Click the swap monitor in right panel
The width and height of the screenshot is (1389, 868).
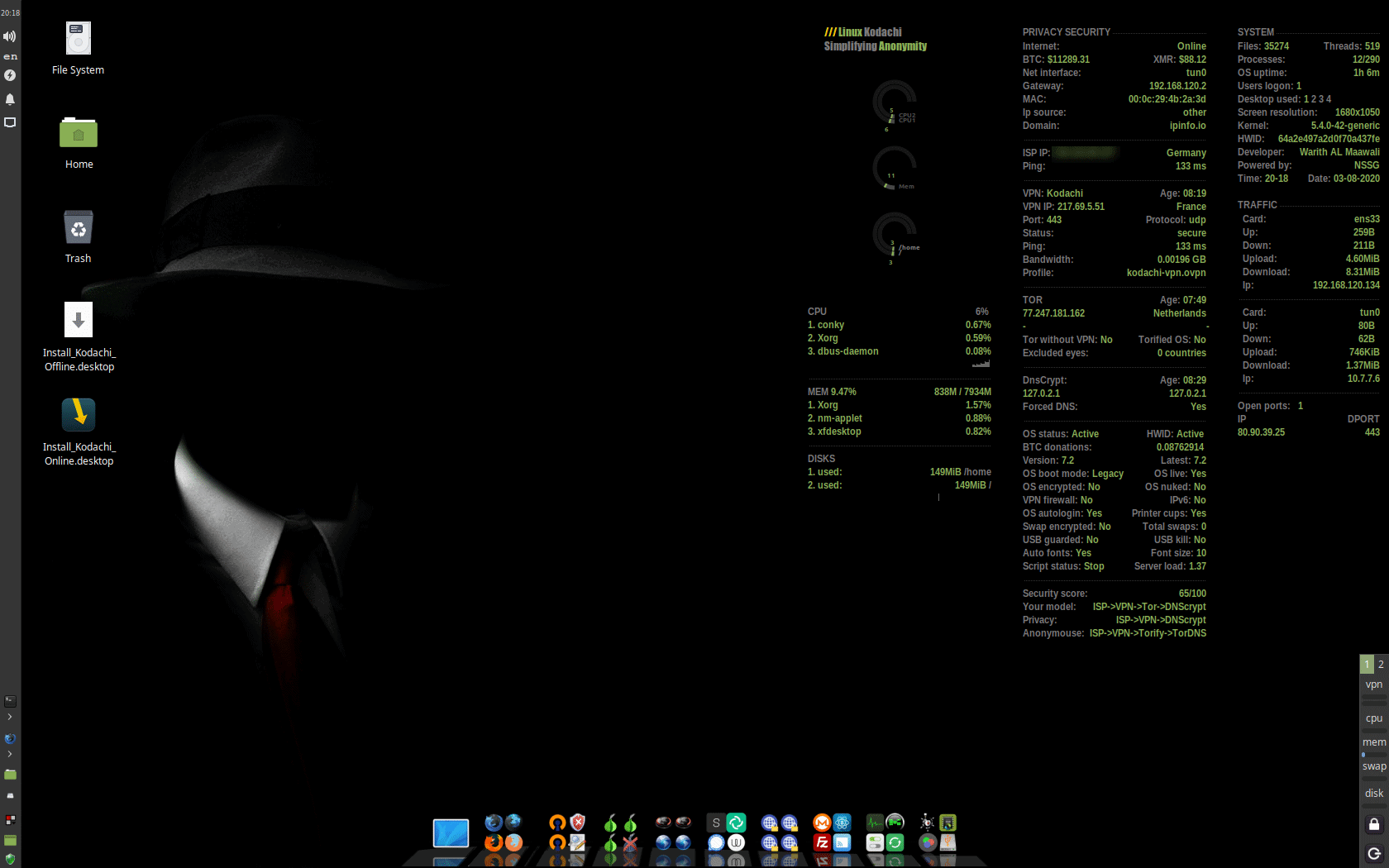coord(1374,766)
